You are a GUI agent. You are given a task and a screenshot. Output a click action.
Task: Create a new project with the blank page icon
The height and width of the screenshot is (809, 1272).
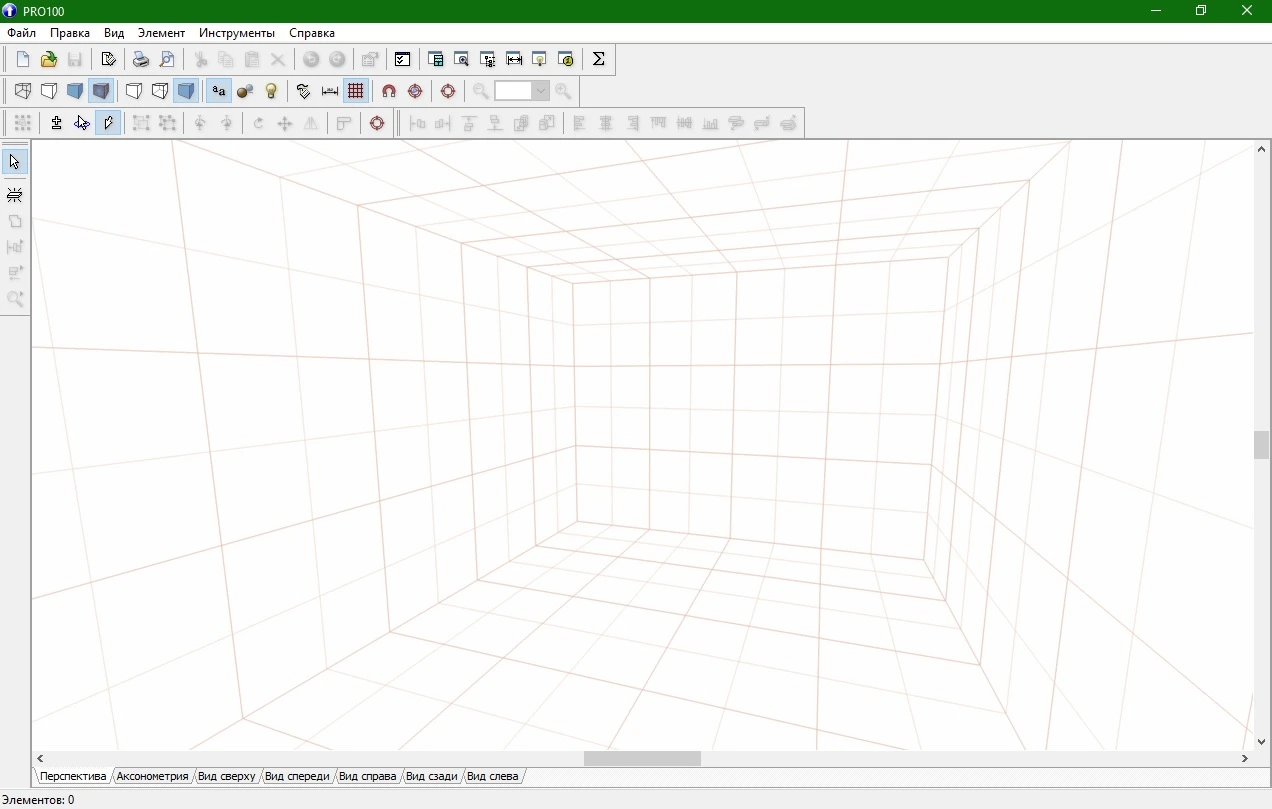[23, 60]
